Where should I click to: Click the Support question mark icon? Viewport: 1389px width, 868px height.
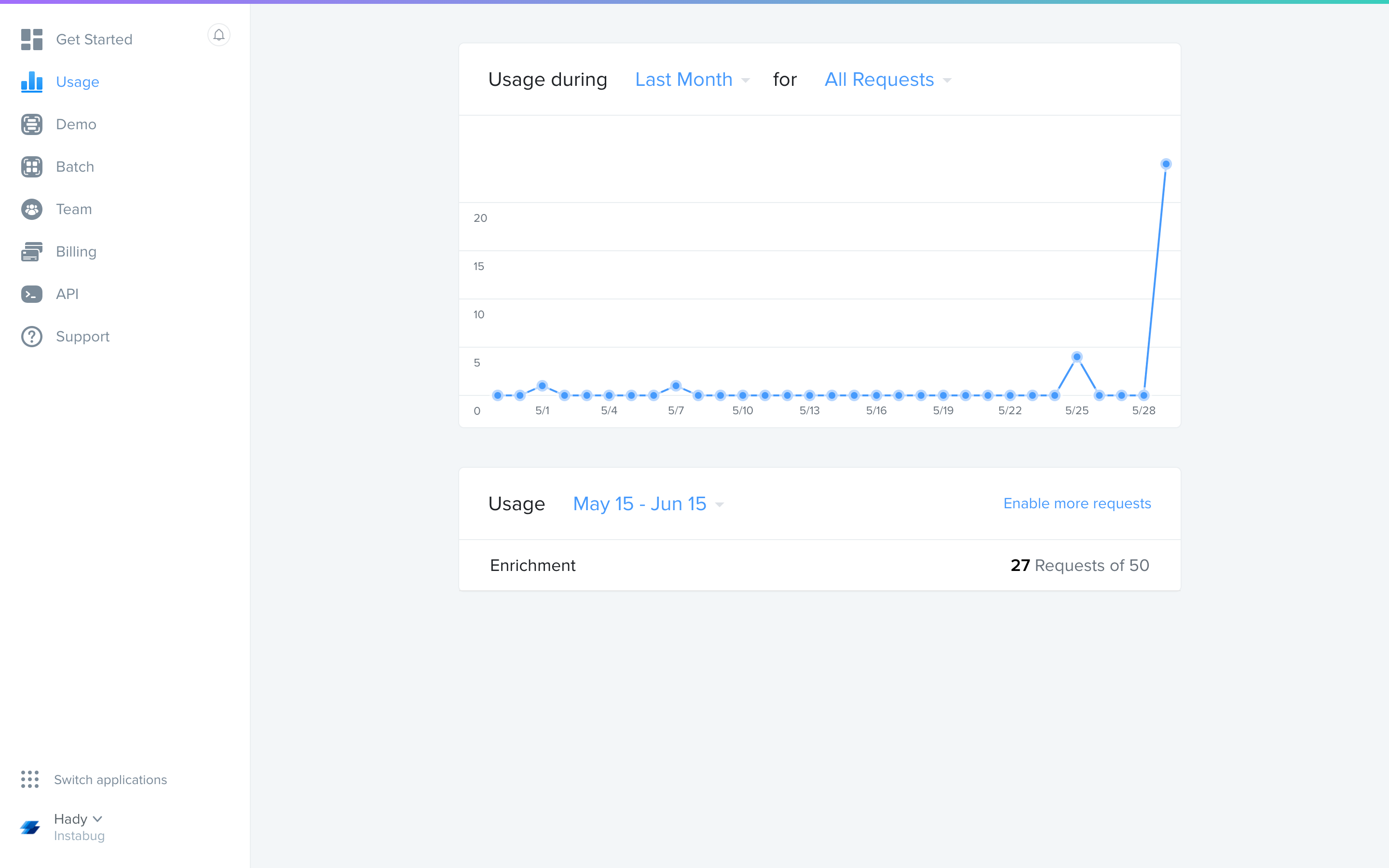click(31, 337)
